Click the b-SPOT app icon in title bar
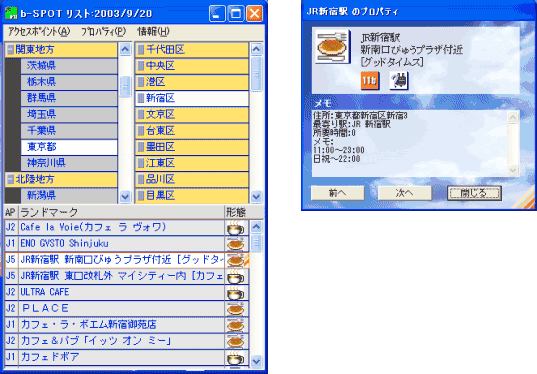Image resolution: width=537 pixels, height=374 pixels. [x=11, y=13]
